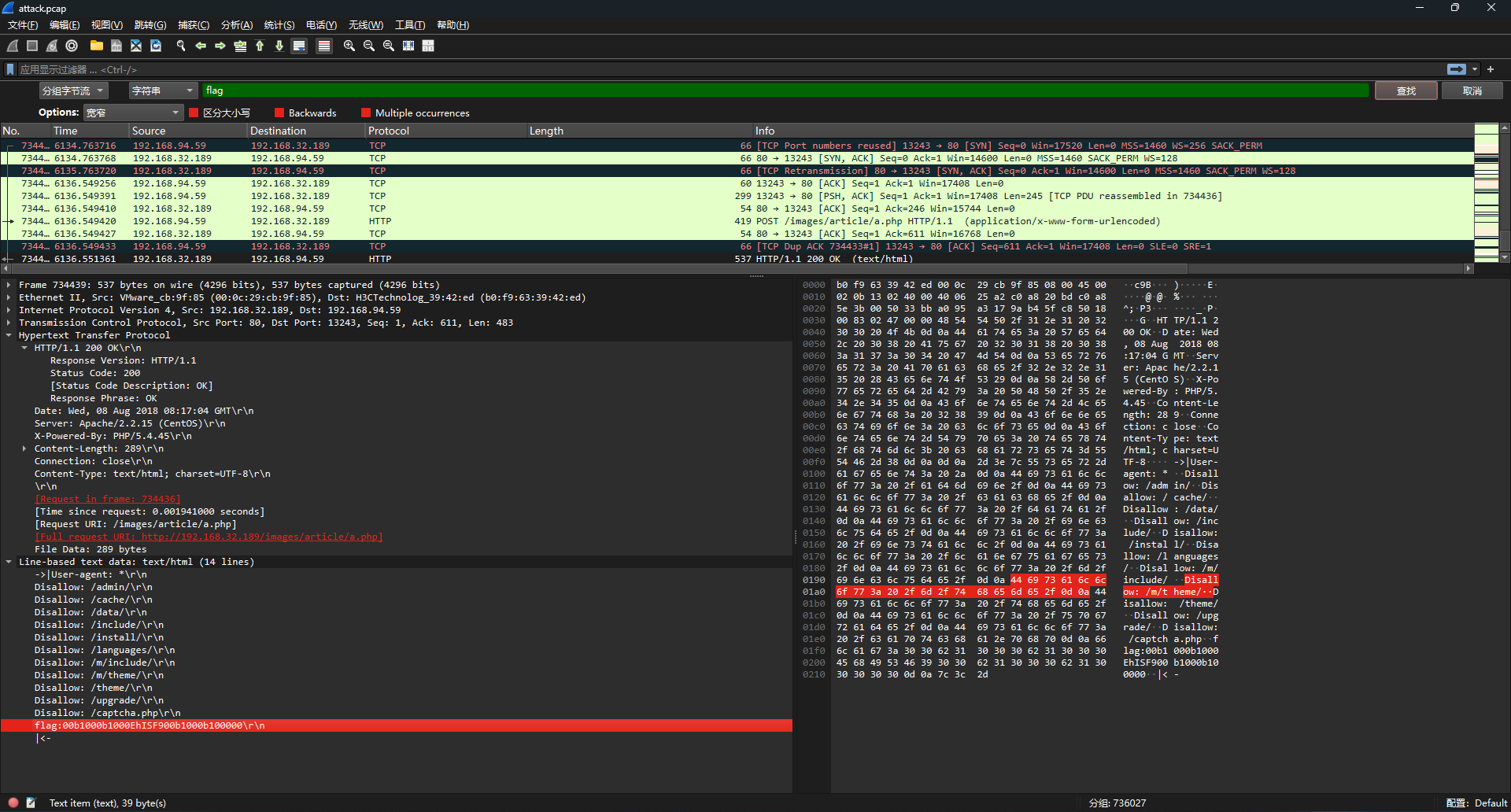
Task: Toggle the Backwards search checkbox
Action: pos(279,113)
